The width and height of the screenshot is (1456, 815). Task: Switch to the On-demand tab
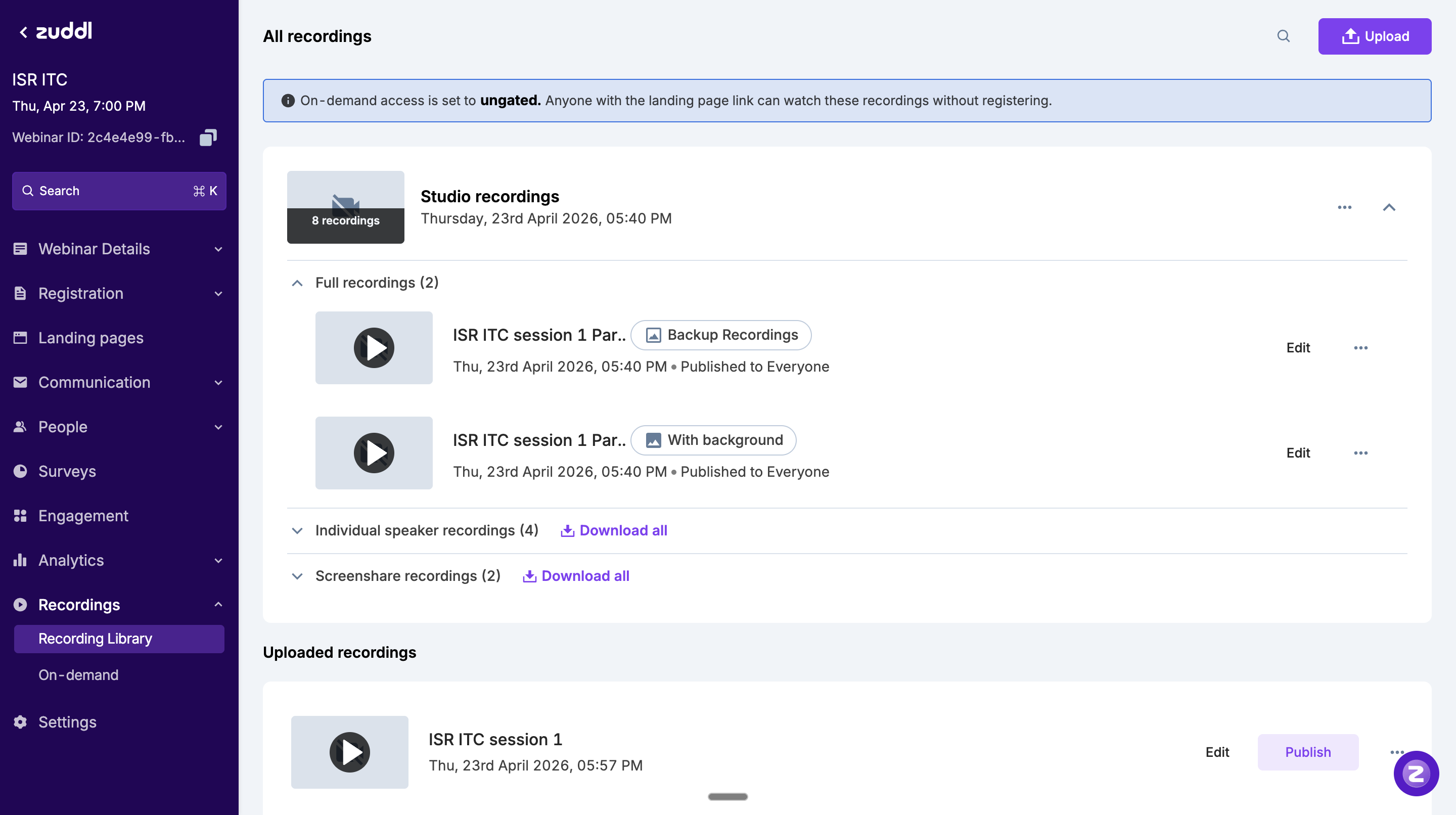78,674
